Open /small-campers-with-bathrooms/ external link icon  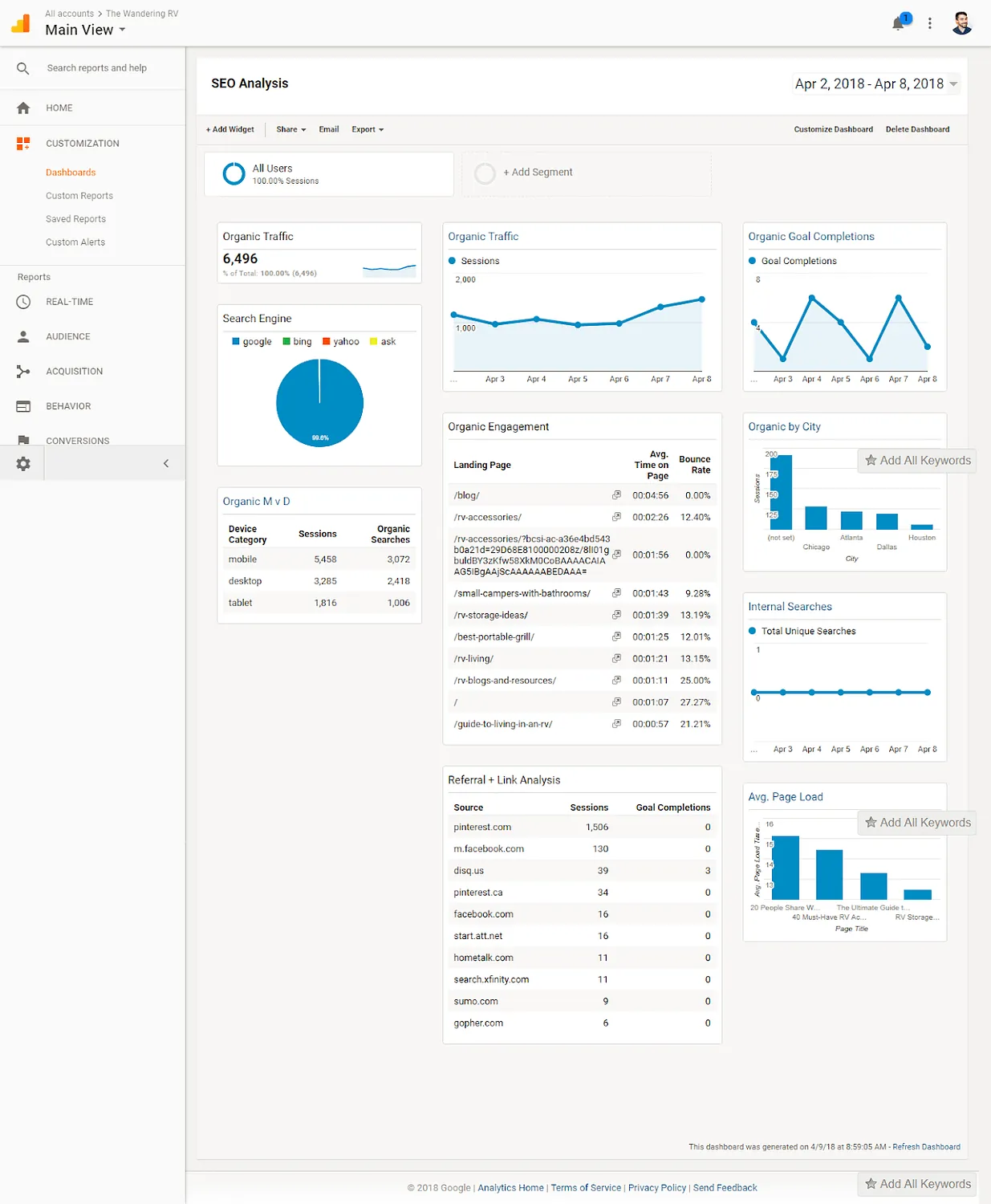(616, 593)
